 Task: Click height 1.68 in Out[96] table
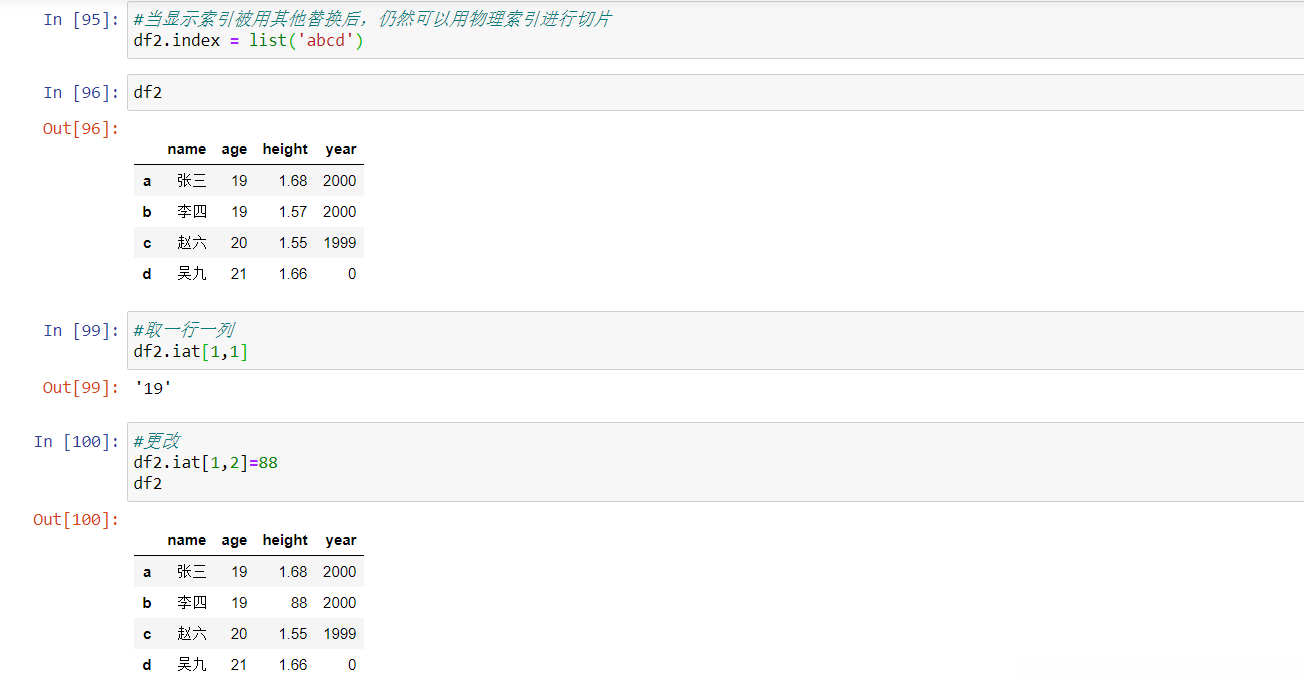(x=293, y=181)
